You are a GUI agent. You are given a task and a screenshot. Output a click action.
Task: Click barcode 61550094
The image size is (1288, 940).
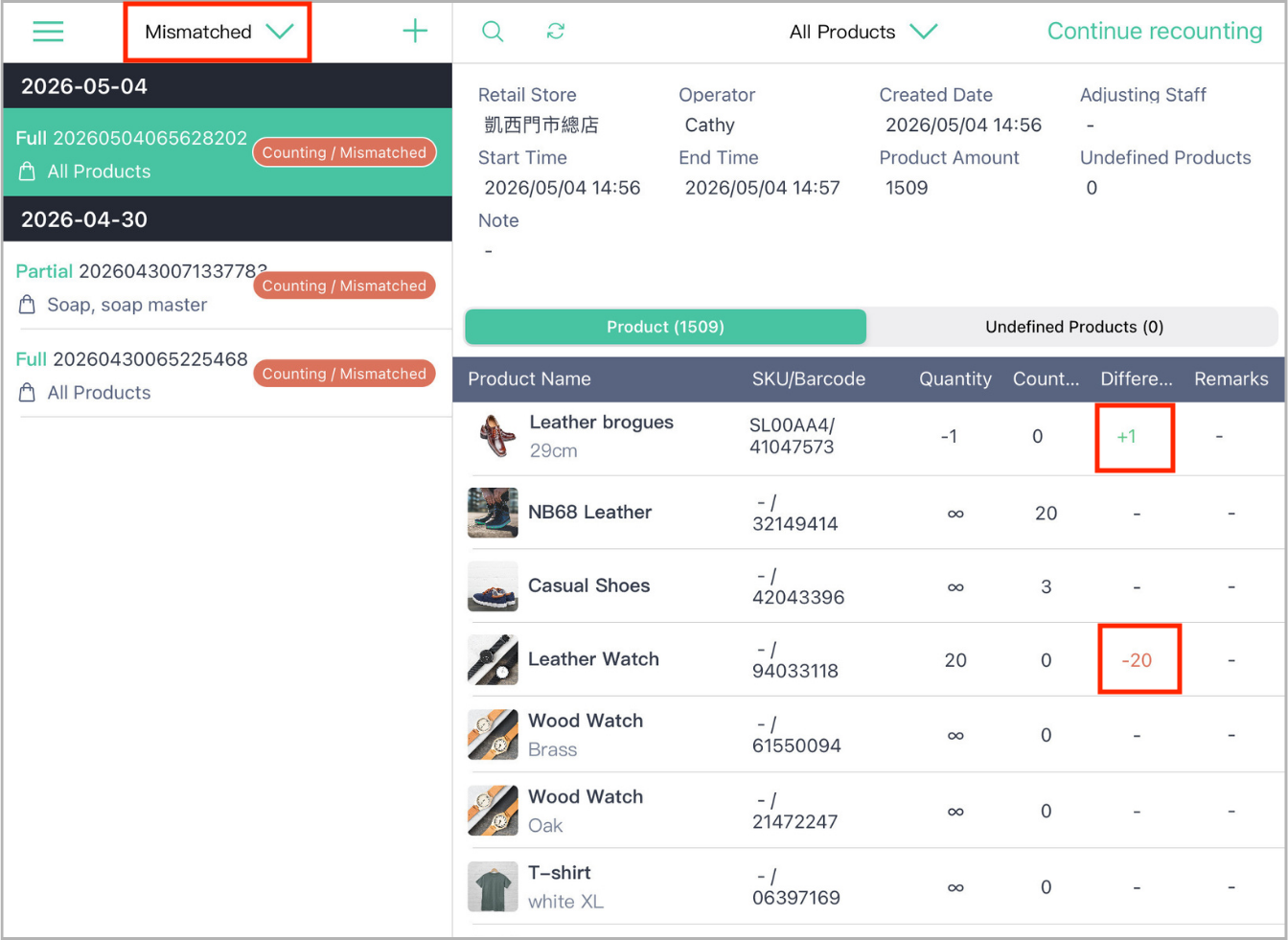(796, 745)
